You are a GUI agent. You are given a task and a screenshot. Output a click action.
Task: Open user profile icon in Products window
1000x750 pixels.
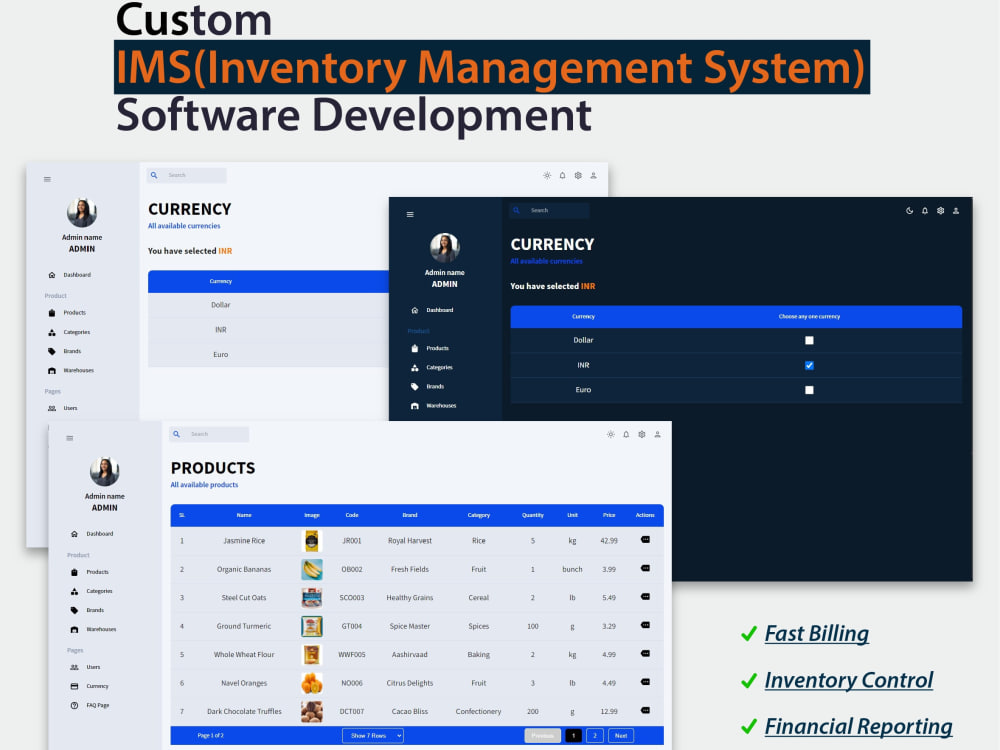tap(658, 434)
